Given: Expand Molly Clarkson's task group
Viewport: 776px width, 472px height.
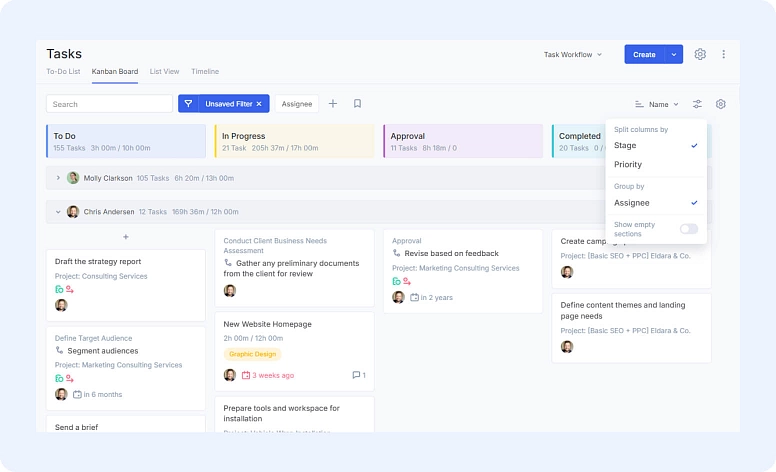Looking at the screenshot, I should click(58, 178).
